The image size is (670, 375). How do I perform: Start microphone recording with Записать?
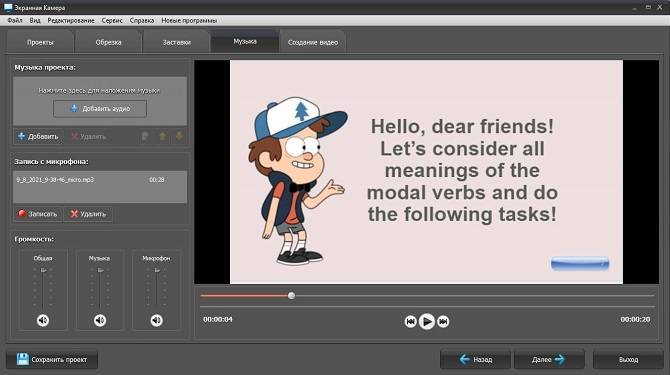tap(38, 214)
